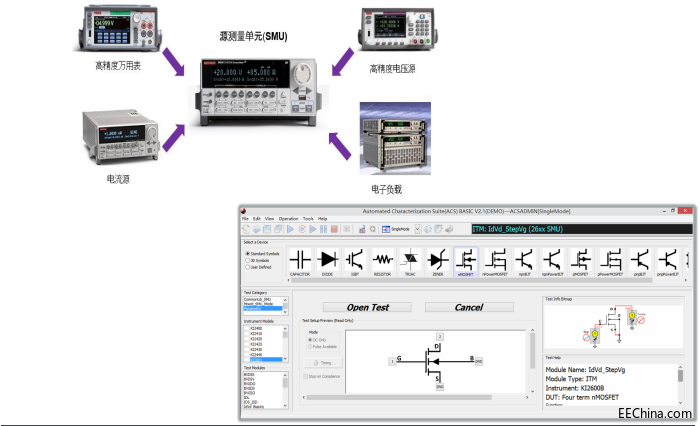
Task: Choose the ZENER diode symbol
Action: coord(438,260)
